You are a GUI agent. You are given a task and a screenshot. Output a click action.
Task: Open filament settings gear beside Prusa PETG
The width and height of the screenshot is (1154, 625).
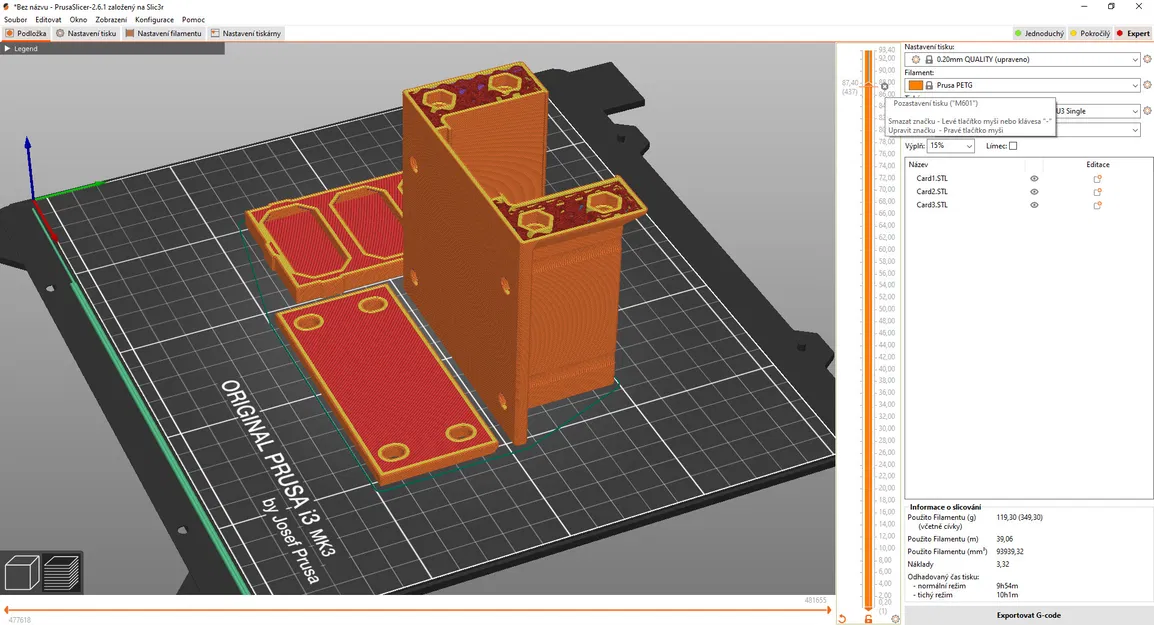[x=1147, y=85]
